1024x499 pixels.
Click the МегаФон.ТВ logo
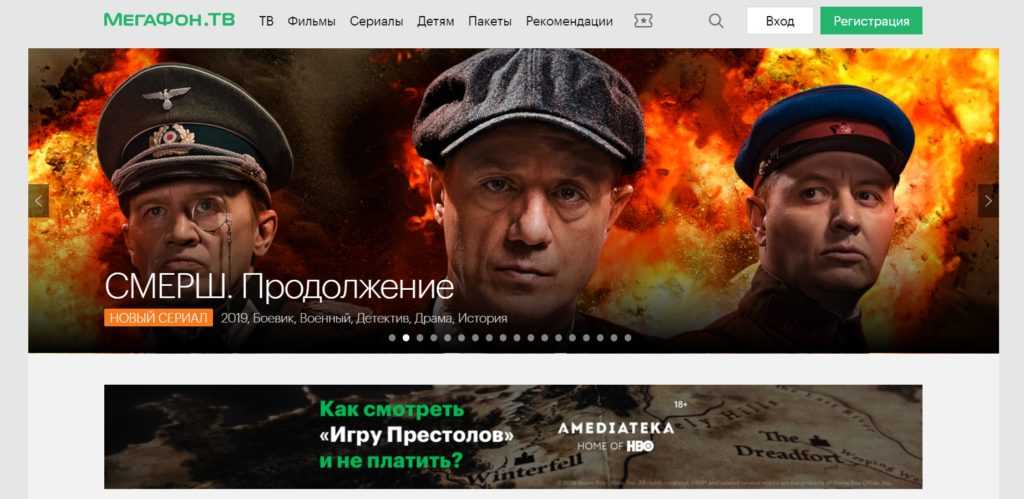pyautogui.click(x=169, y=20)
